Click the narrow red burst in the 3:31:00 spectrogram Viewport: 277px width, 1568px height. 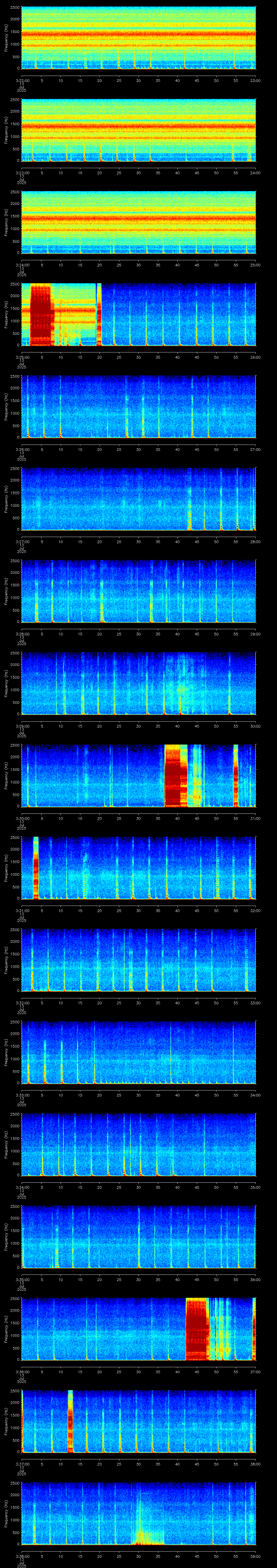36,868
